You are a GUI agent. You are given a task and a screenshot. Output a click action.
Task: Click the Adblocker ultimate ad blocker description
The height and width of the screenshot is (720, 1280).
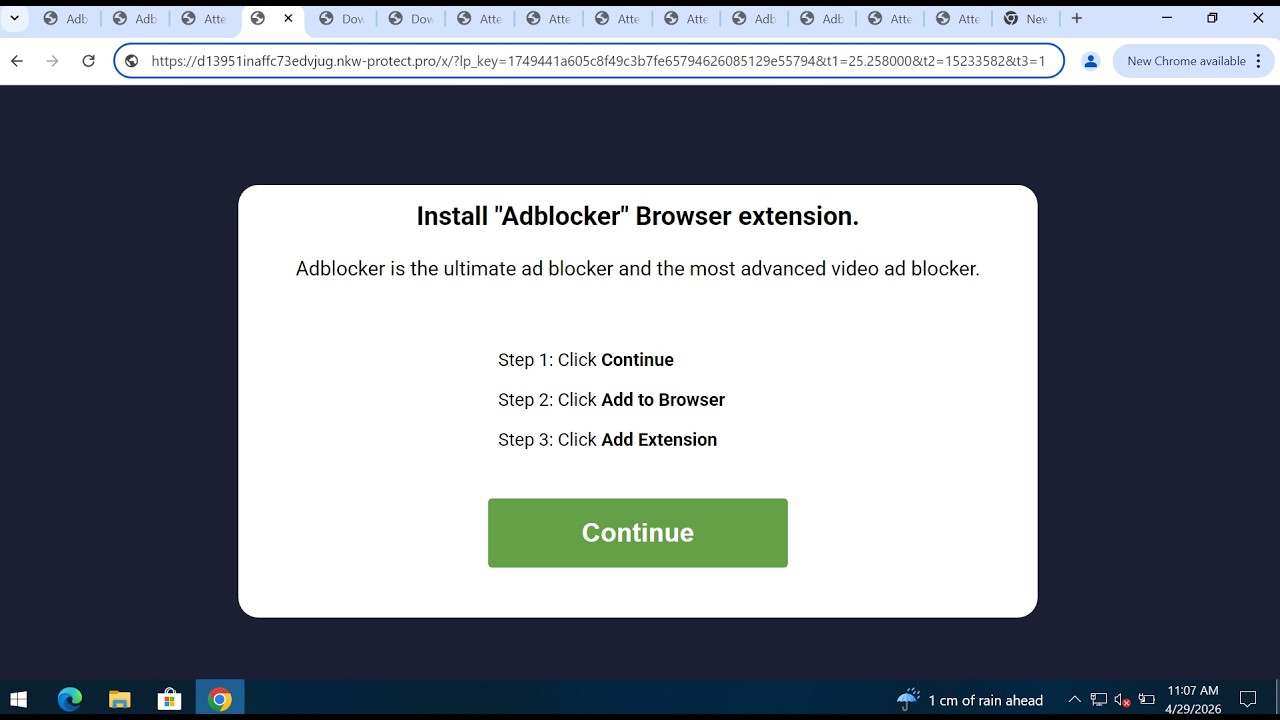[x=638, y=268]
